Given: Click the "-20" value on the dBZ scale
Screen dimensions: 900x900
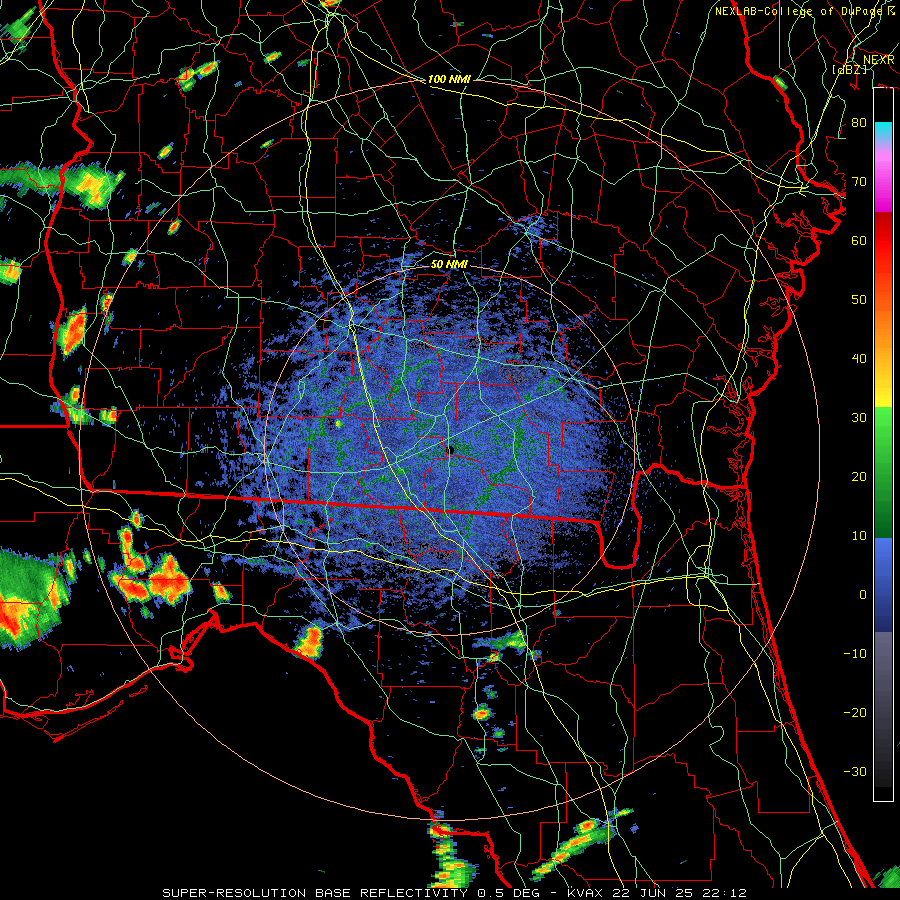Looking at the screenshot, I should point(855,712).
